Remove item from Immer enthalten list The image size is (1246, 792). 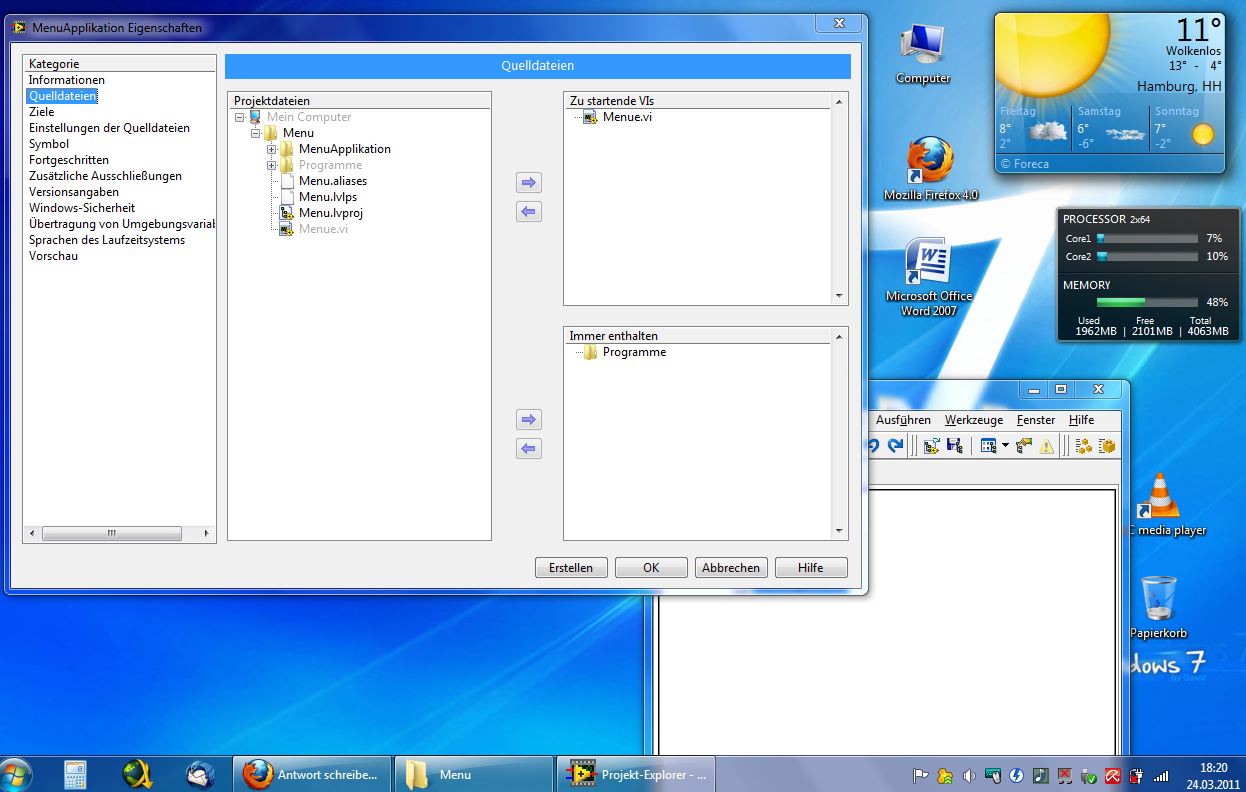529,449
